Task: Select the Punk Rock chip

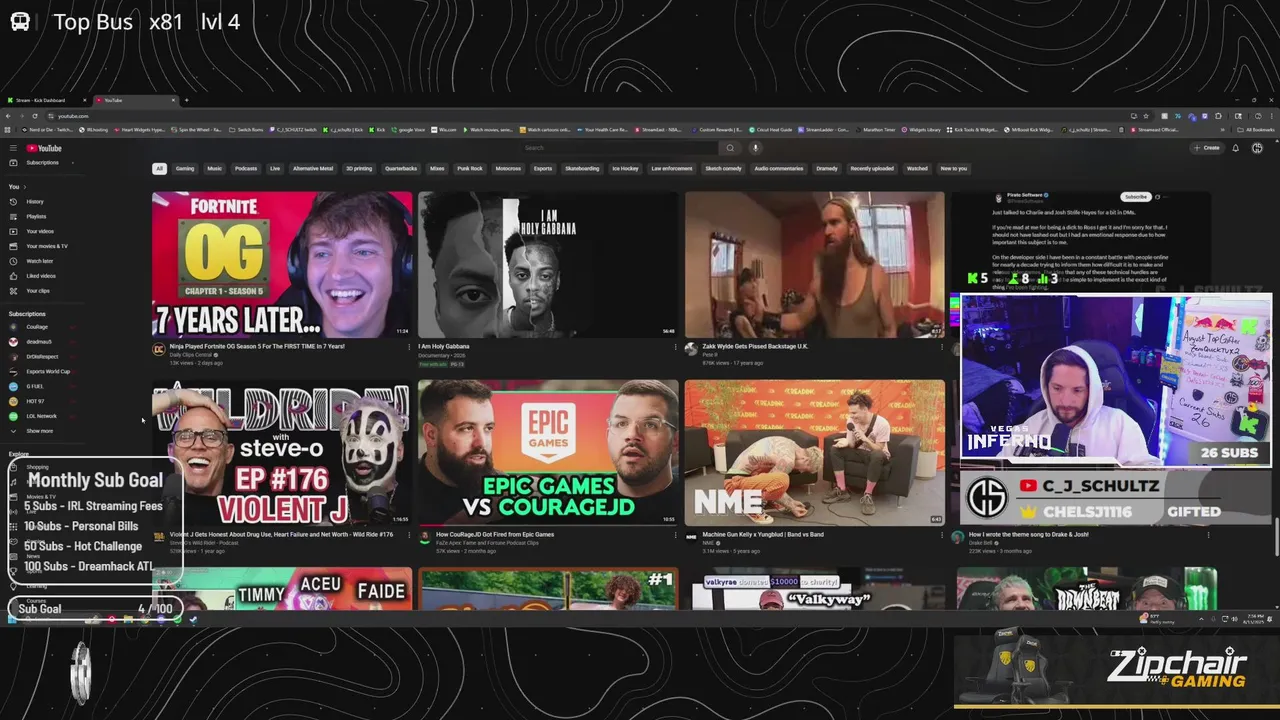Action: (470, 168)
